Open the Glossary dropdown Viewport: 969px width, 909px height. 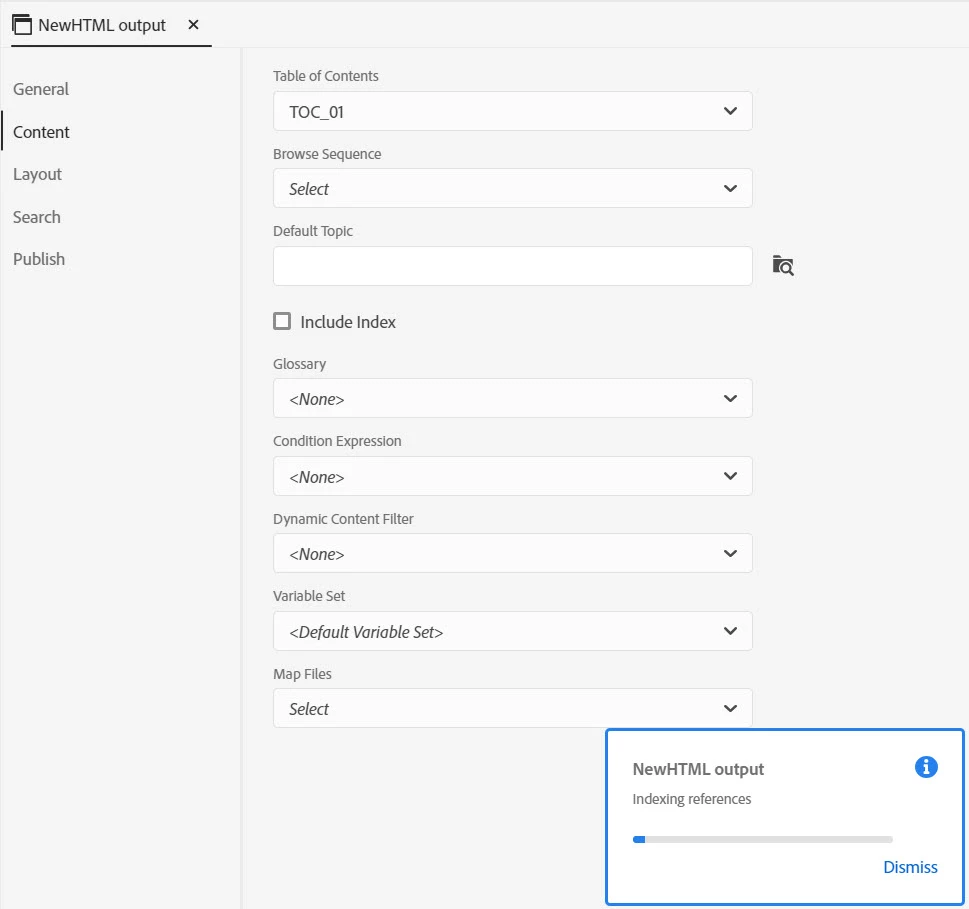point(512,399)
